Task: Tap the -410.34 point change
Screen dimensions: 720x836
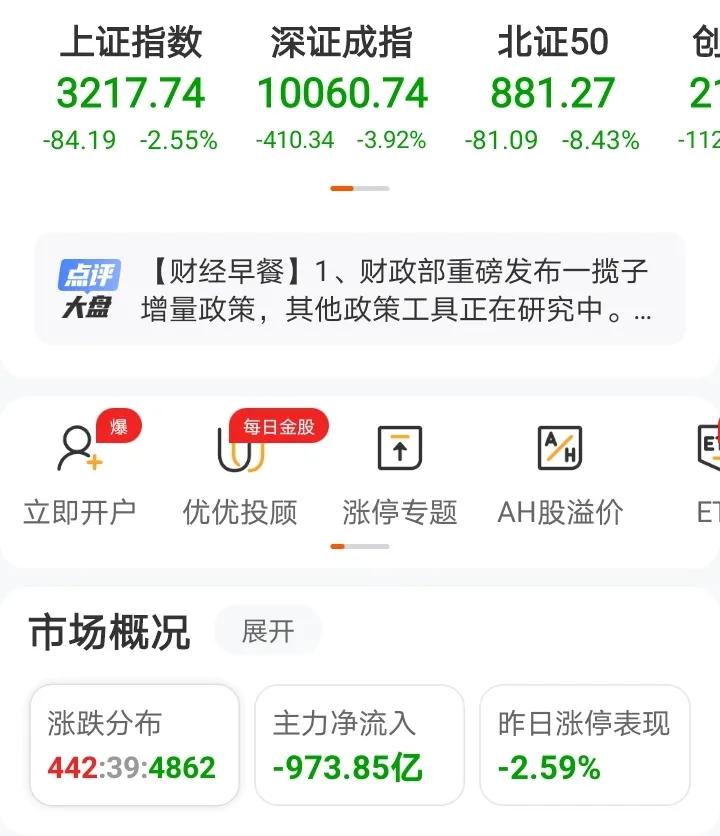Action: 295,141
